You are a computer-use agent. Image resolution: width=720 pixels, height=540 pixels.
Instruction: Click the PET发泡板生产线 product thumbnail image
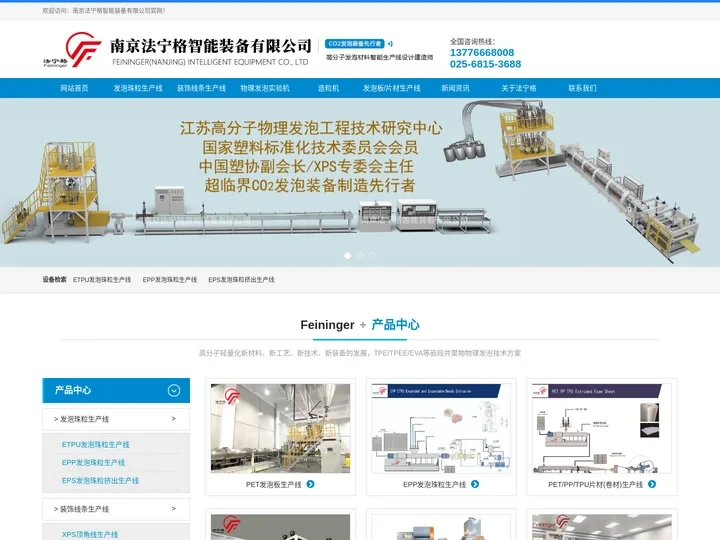(x=281, y=428)
